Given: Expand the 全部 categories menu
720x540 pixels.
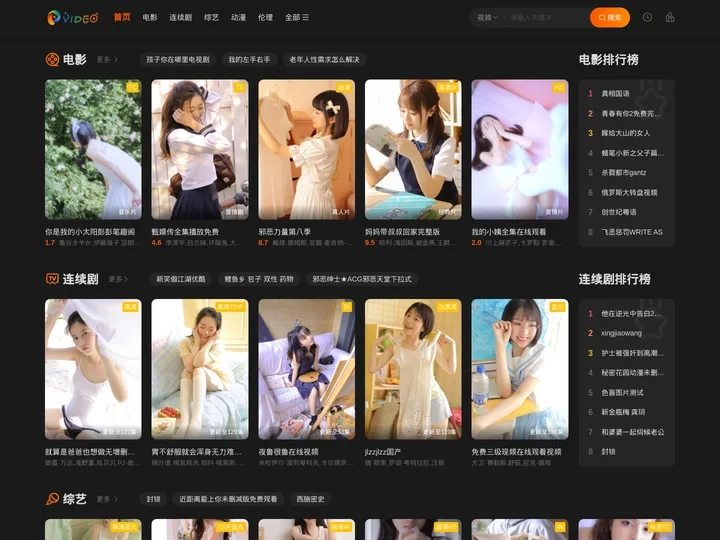Looking at the screenshot, I should [297, 17].
